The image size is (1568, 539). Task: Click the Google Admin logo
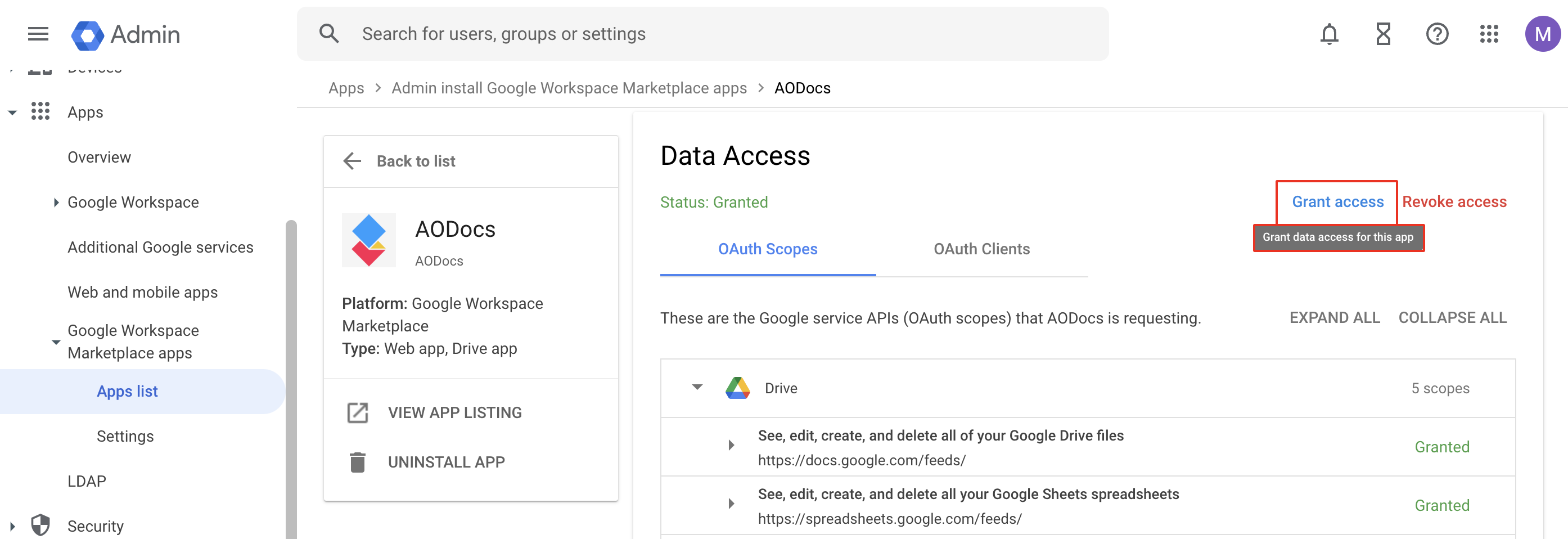125,35
